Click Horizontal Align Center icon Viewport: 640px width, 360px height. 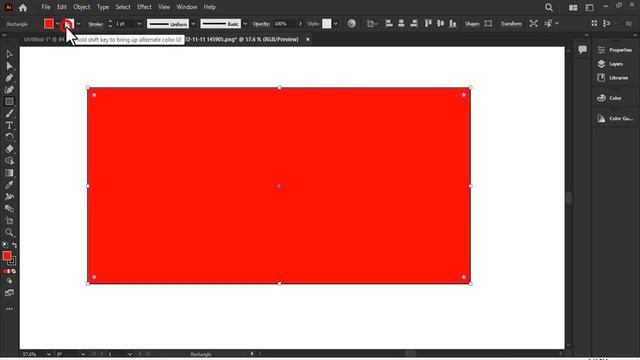click(x=401, y=24)
